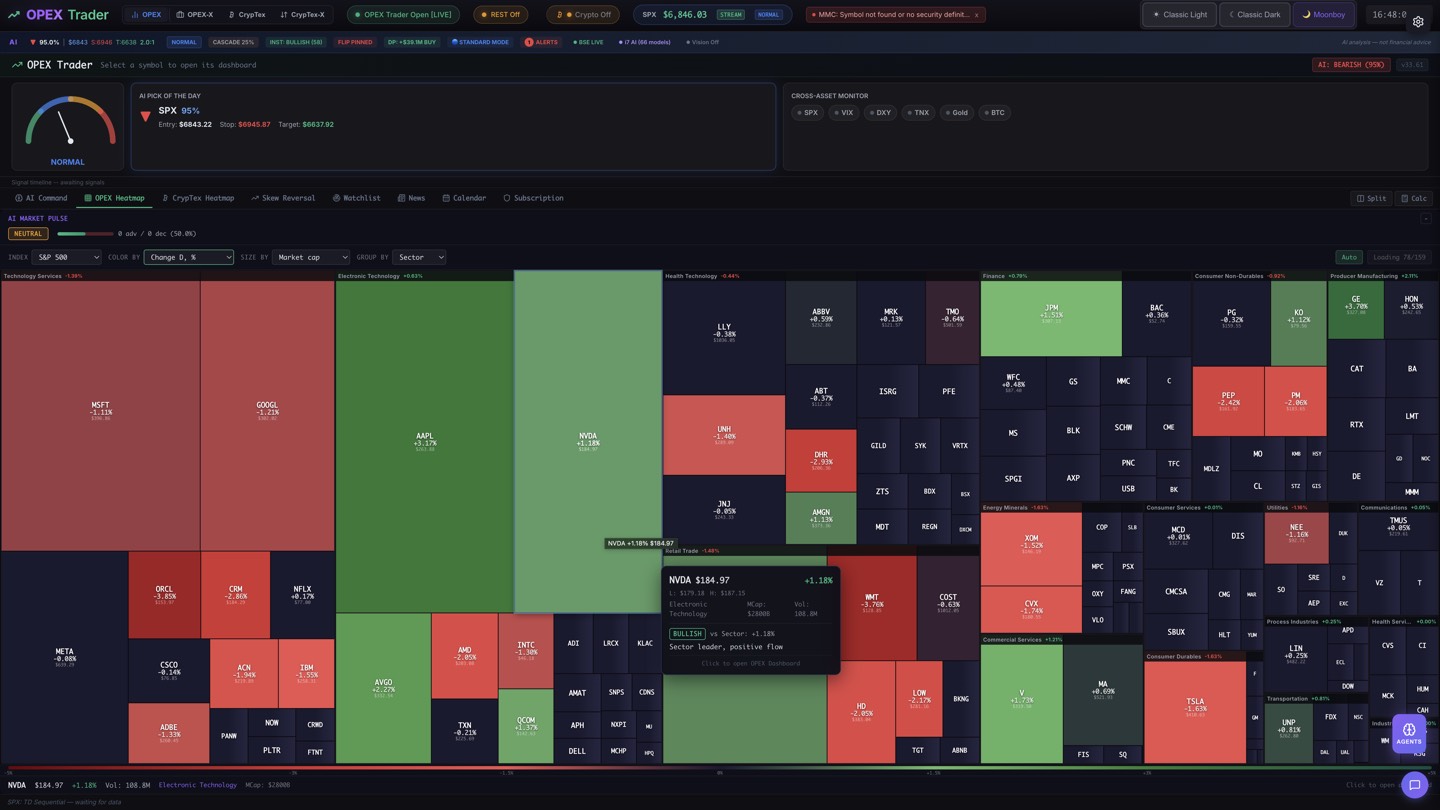The width and height of the screenshot is (1440, 810).
Task: Collapse the AI Market Pulse panel
Action: coord(1426,219)
